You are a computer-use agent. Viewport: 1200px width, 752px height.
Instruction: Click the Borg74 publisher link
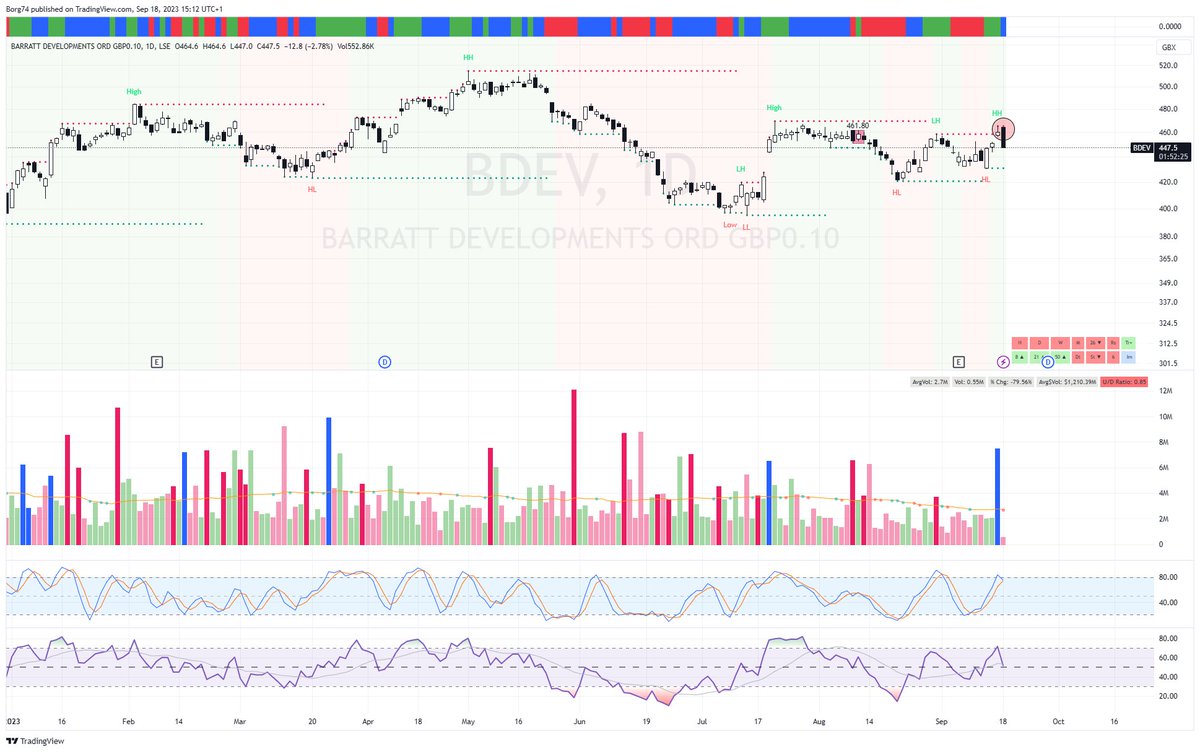pos(18,7)
